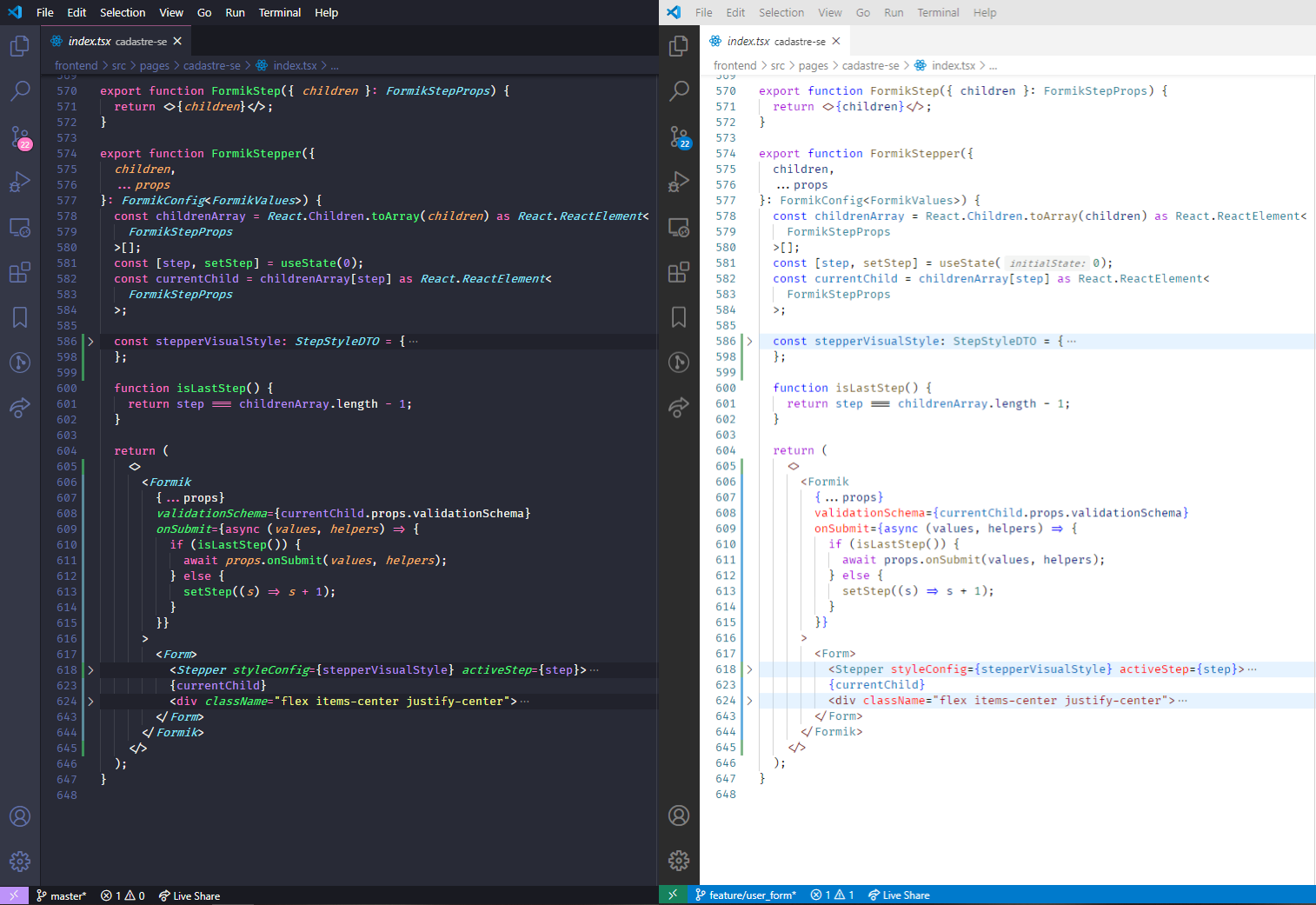Click the purple remote indicator in dark status bar
Viewport: 1316px width, 905px height.
tap(14, 895)
